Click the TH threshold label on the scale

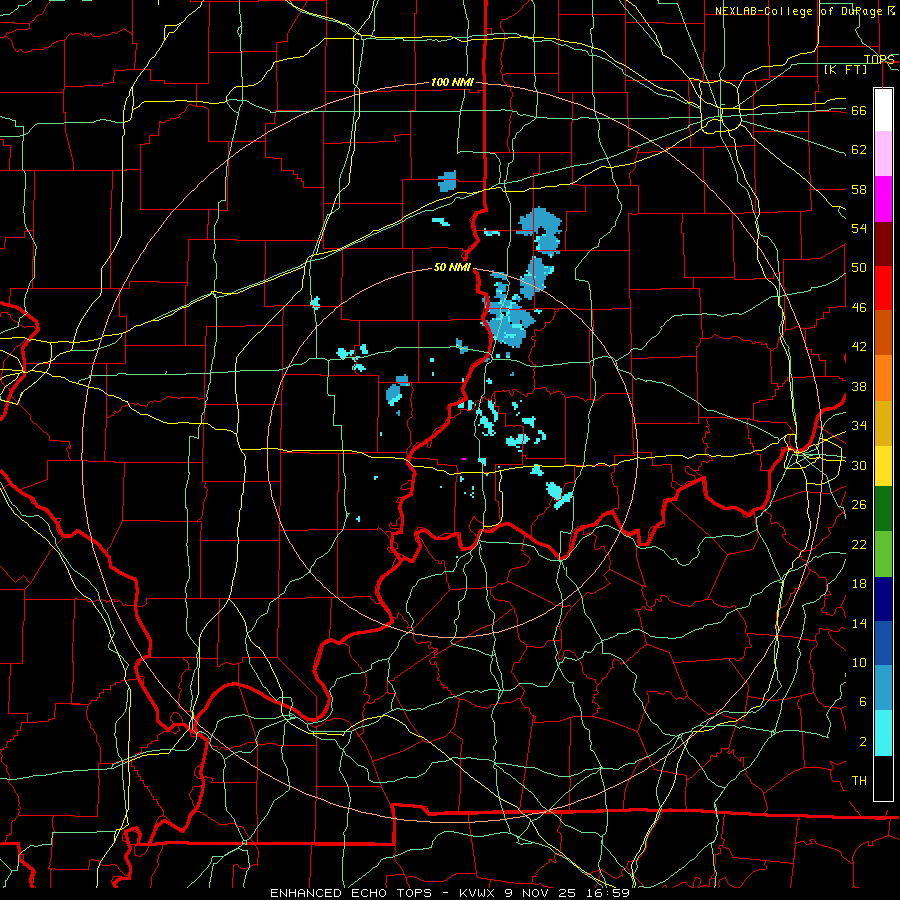[859, 781]
